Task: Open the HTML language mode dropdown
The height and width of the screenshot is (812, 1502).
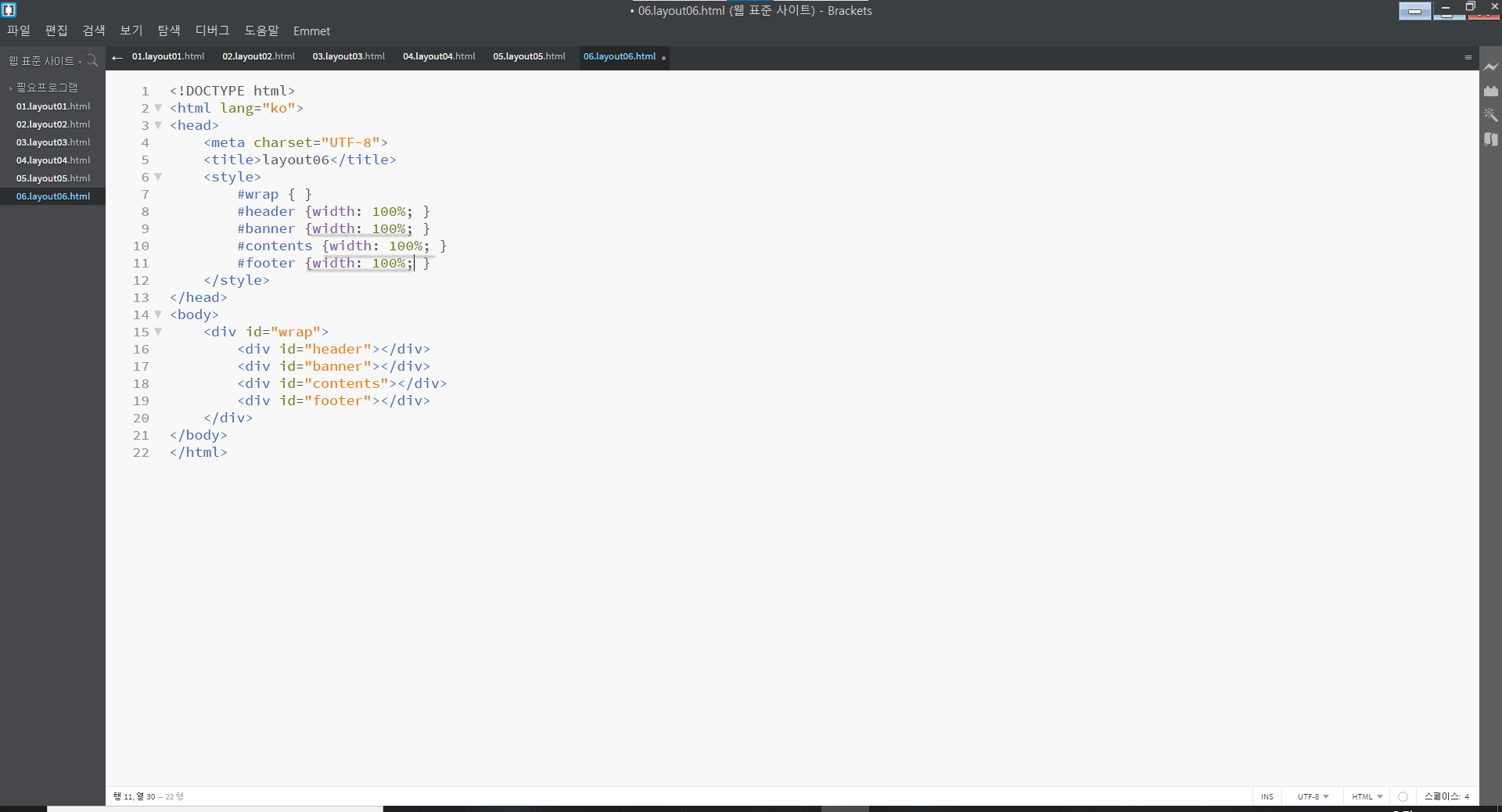Action: click(1367, 796)
